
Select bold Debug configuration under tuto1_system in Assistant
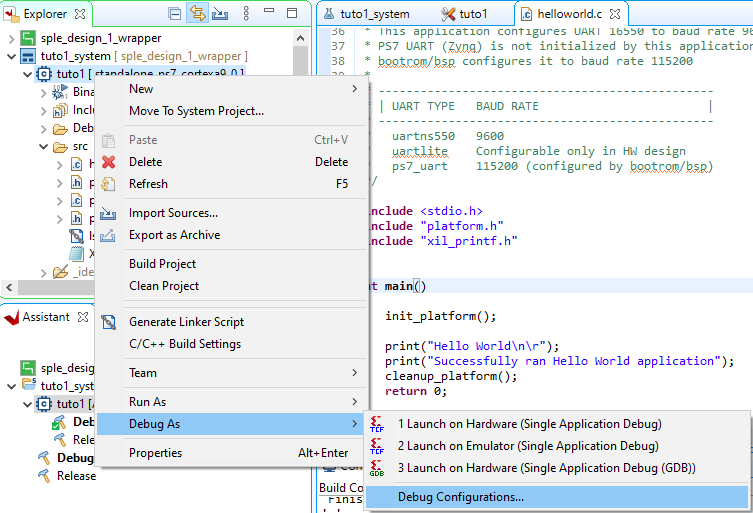(66, 458)
